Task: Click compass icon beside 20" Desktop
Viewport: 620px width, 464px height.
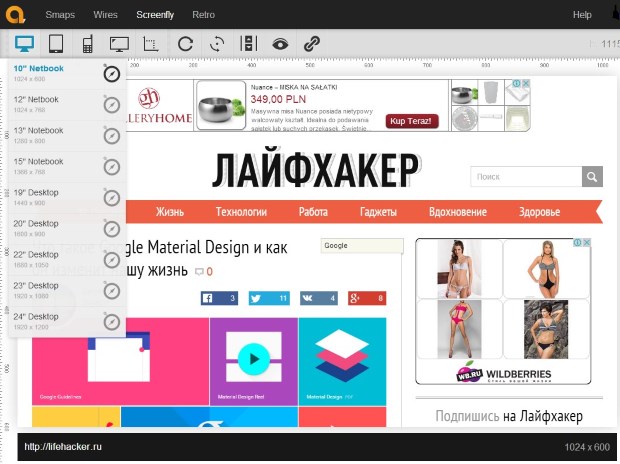Action: point(112,229)
